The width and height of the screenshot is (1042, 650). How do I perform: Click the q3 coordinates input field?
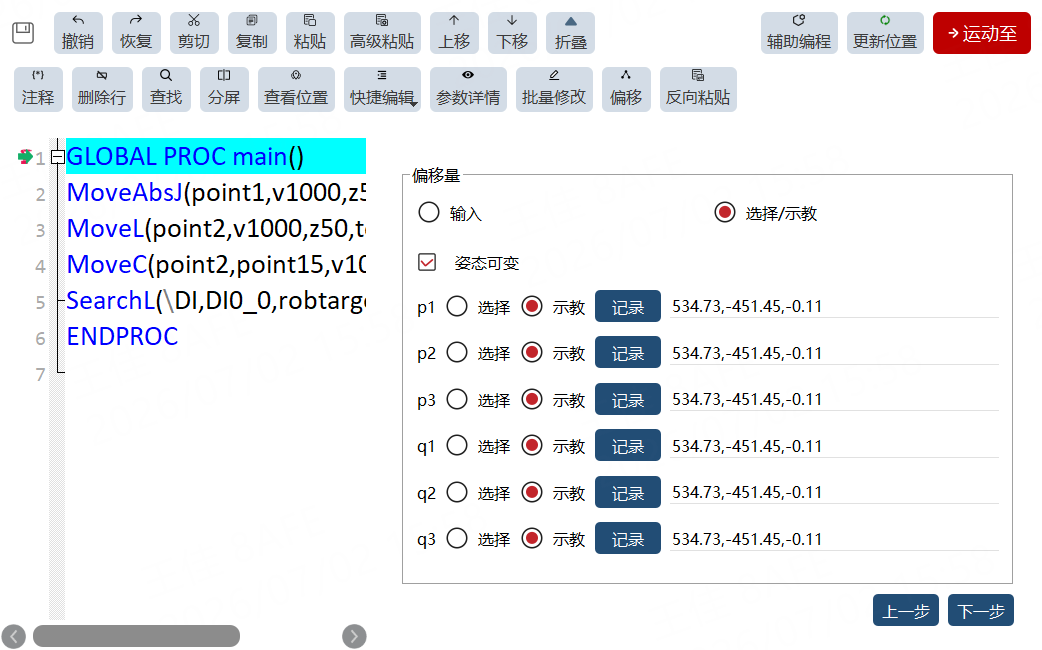tap(834, 539)
